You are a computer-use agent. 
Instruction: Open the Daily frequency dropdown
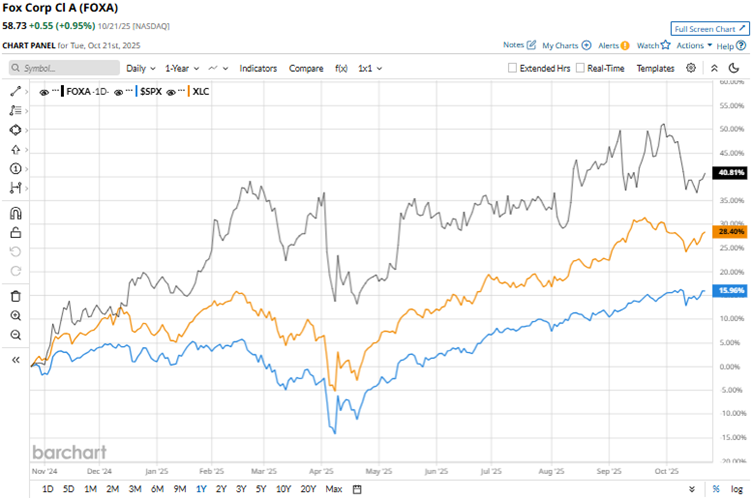141,68
